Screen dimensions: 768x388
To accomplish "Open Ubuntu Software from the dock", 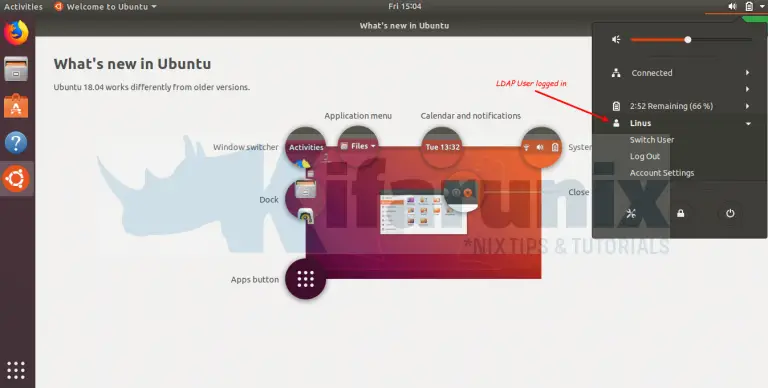I will click(x=16, y=106).
